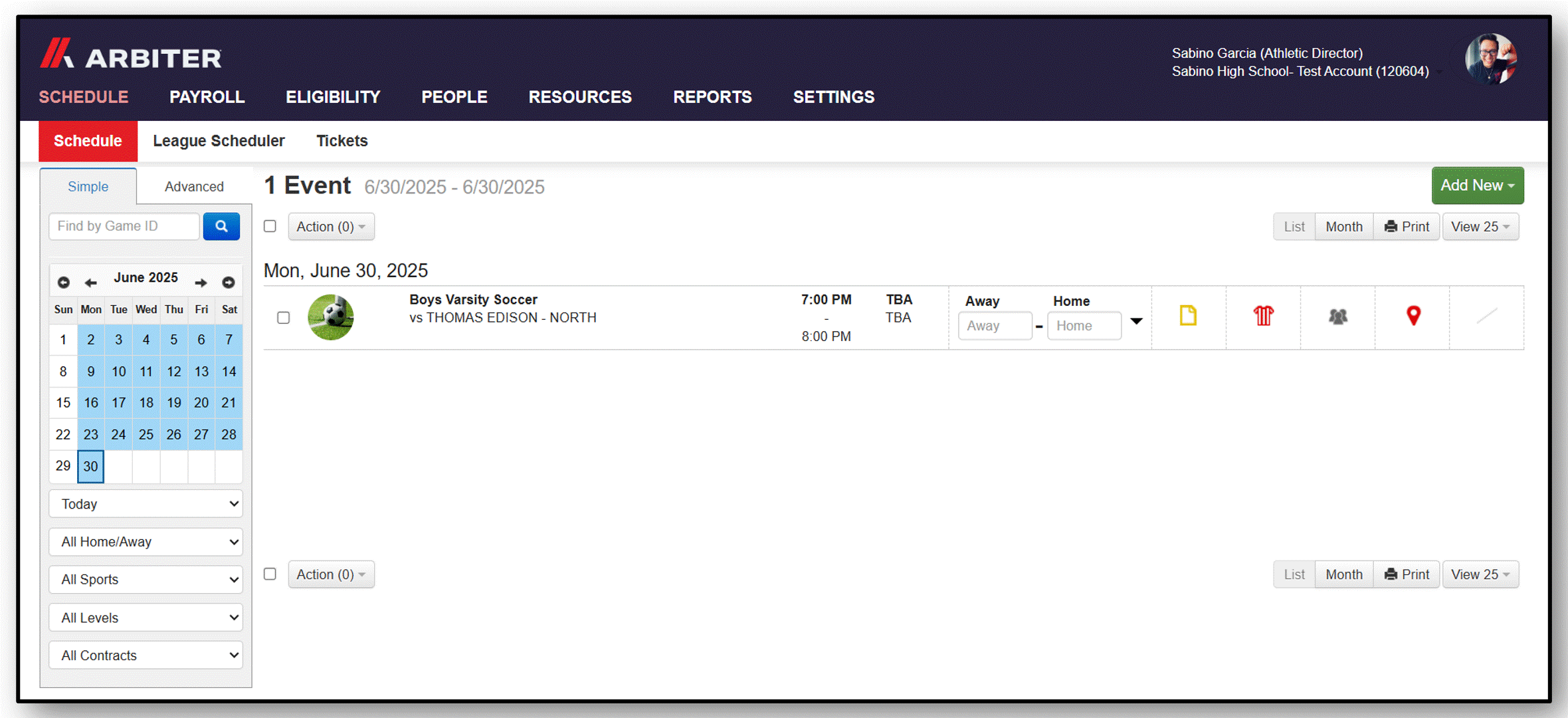Open the account switcher arrow by school name
The width and height of the screenshot is (1568, 718).
1440,72
